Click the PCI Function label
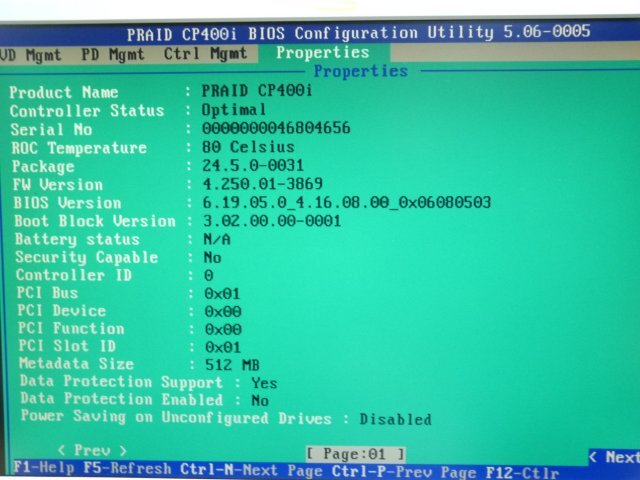 point(71,328)
